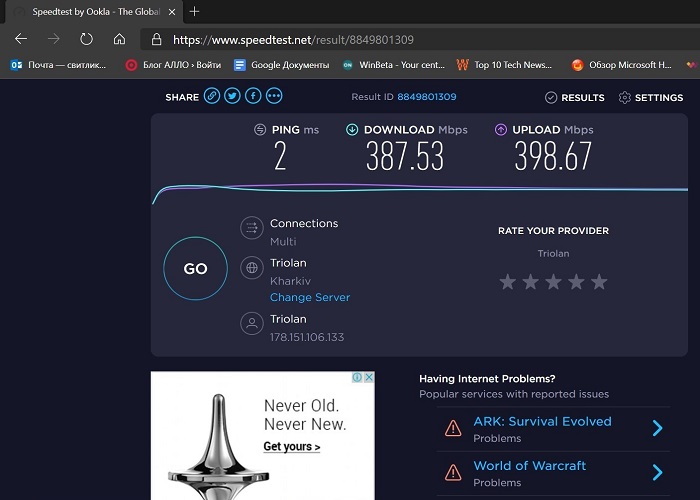The image size is (700, 500).
Task: Open Обзор Microsoft bookmark
Action: click(621, 65)
